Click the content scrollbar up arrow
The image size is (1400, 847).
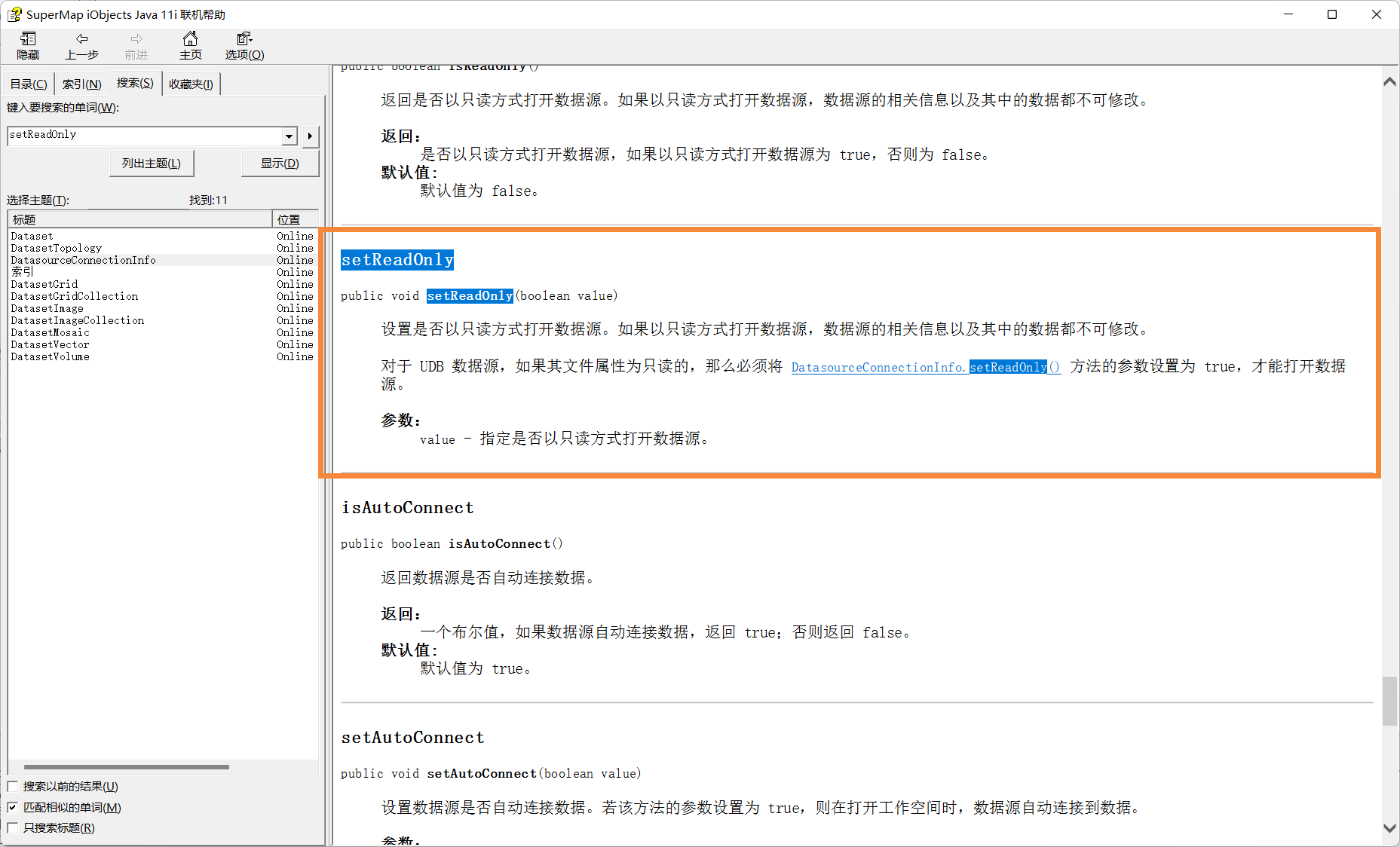click(1389, 81)
